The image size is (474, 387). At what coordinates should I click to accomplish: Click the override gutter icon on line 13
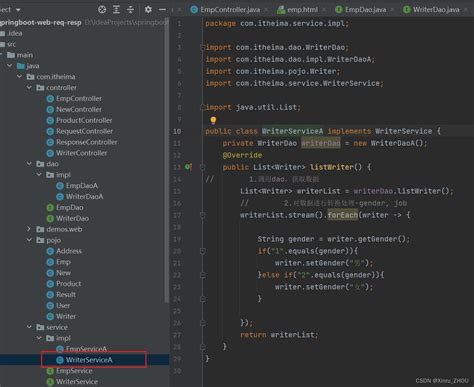(x=188, y=167)
